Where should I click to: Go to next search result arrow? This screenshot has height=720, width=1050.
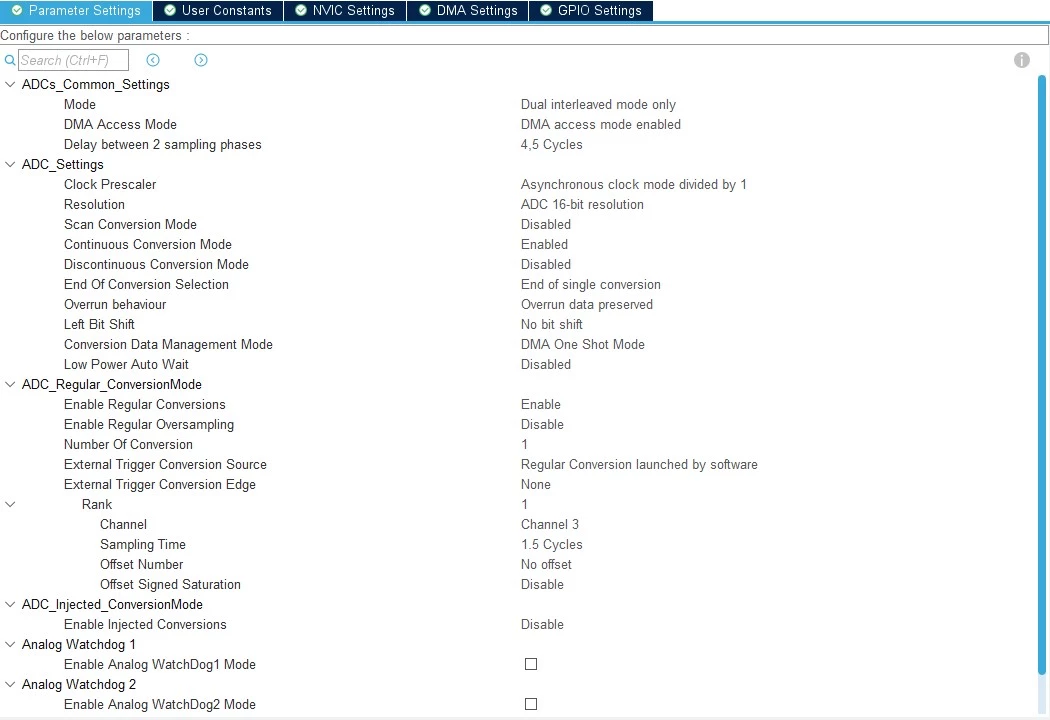pos(201,60)
